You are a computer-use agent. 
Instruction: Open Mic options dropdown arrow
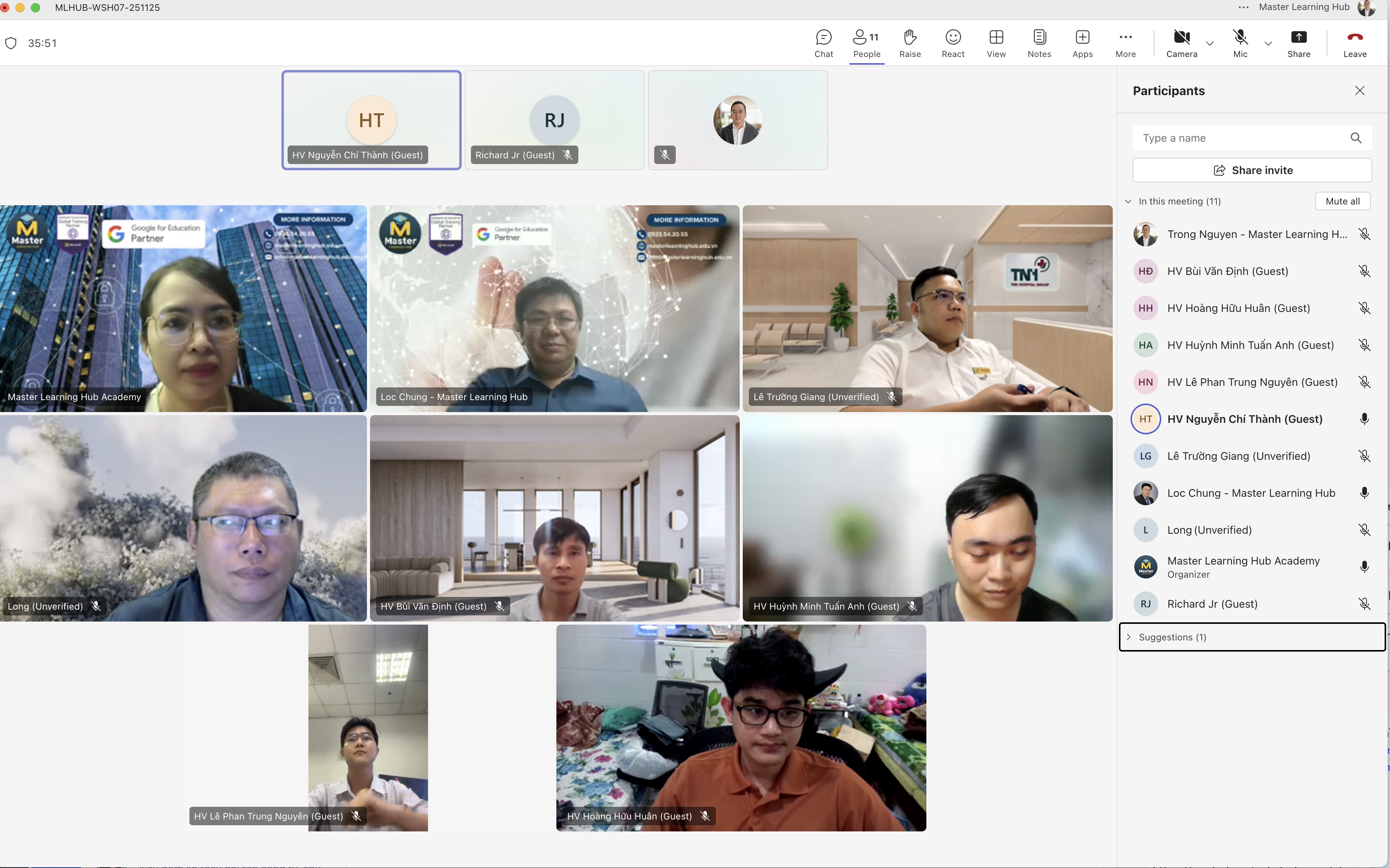(1268, 44)
